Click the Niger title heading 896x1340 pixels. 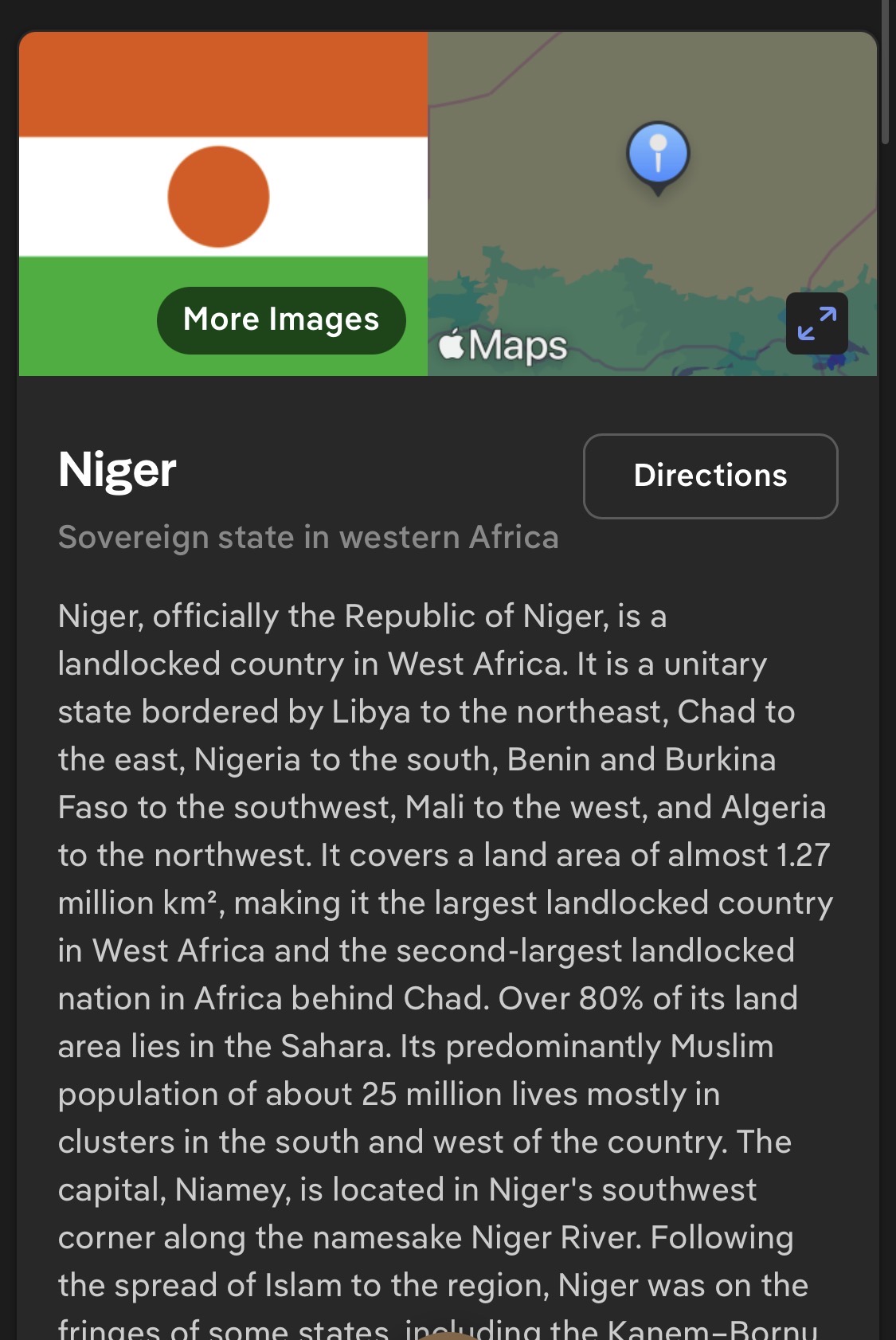pos(117,469)
